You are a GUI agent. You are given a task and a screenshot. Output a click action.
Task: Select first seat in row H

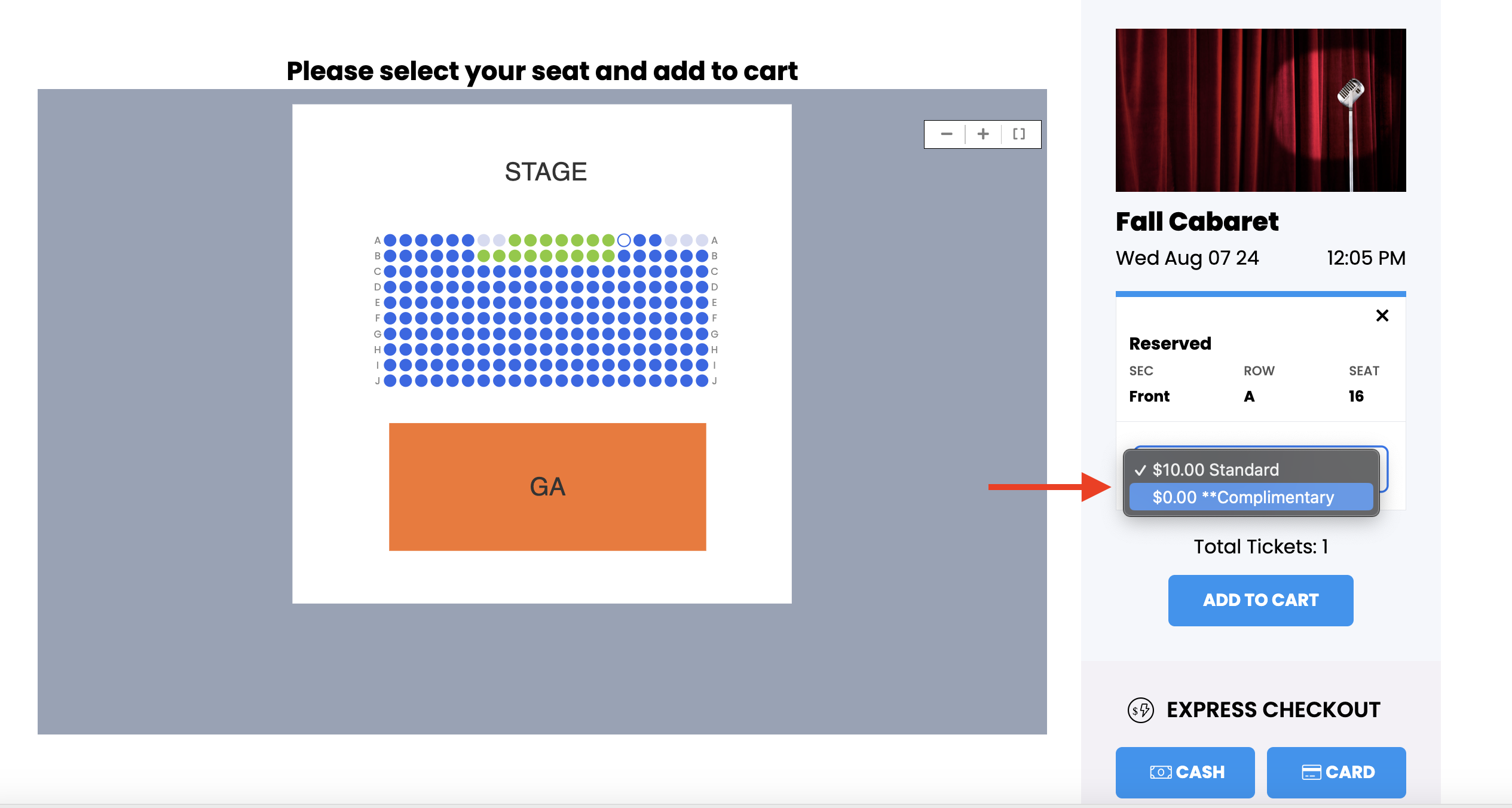pyautogui.click(x=390, y=349)
